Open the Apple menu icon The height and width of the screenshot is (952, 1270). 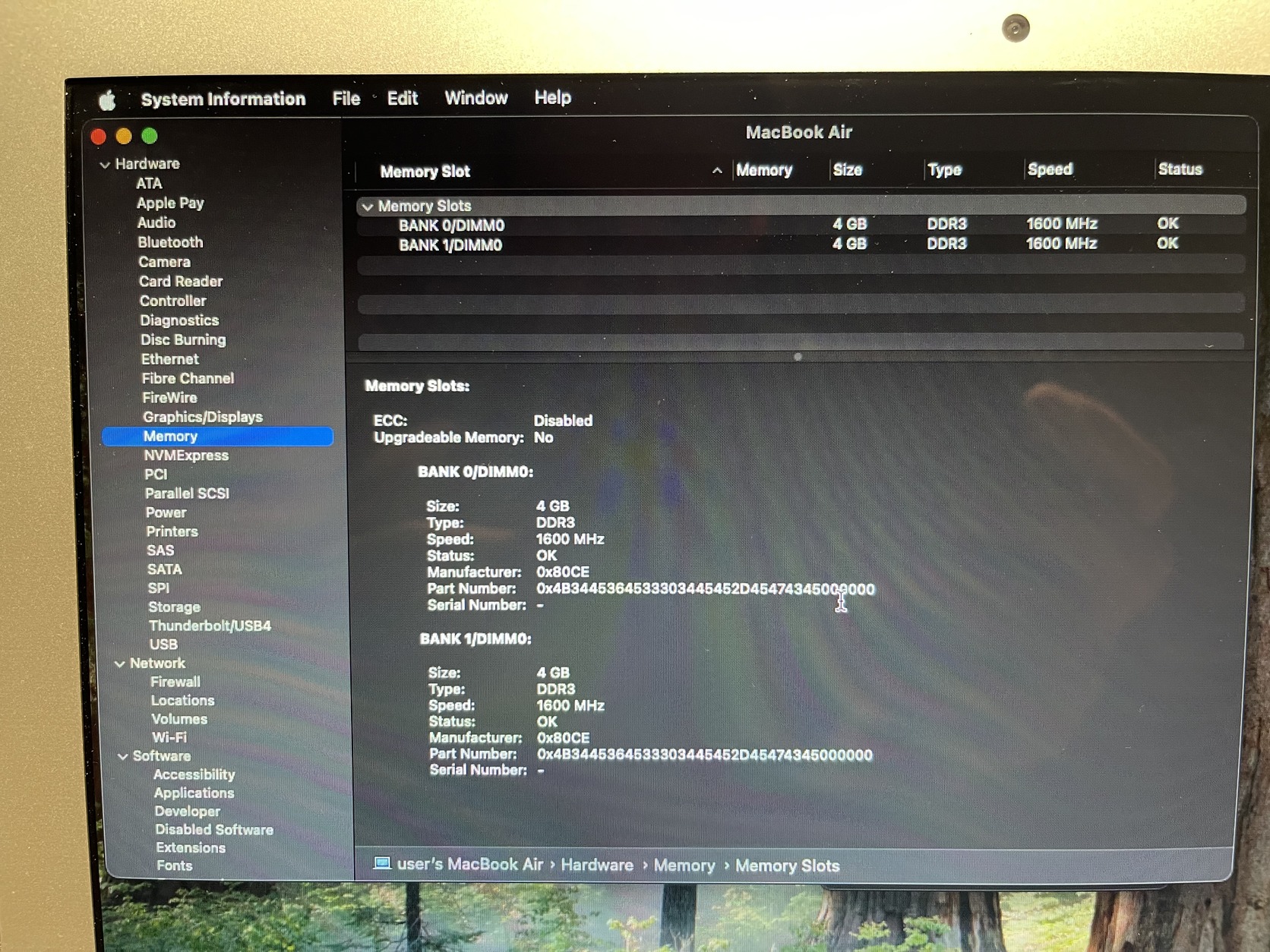coord(107,100)
